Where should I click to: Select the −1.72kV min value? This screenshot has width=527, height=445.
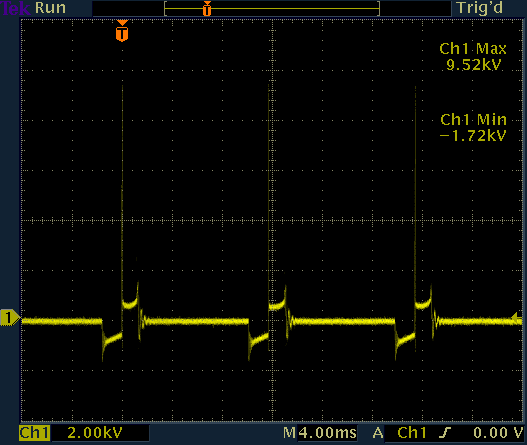click(473, 136)
